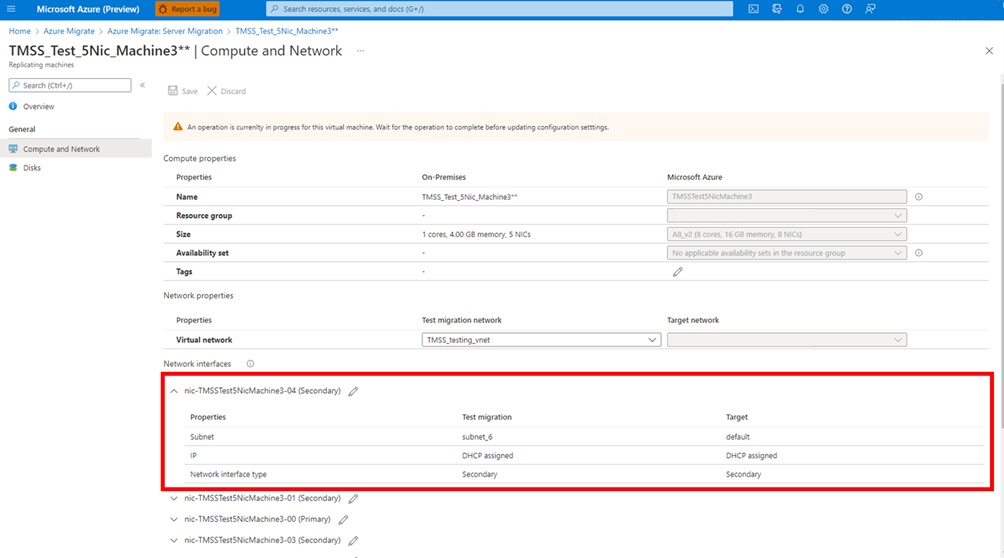Collapse nic-TMSSTest5NicMachine3-04 section
1004x558 pixels.
point(174,391)
